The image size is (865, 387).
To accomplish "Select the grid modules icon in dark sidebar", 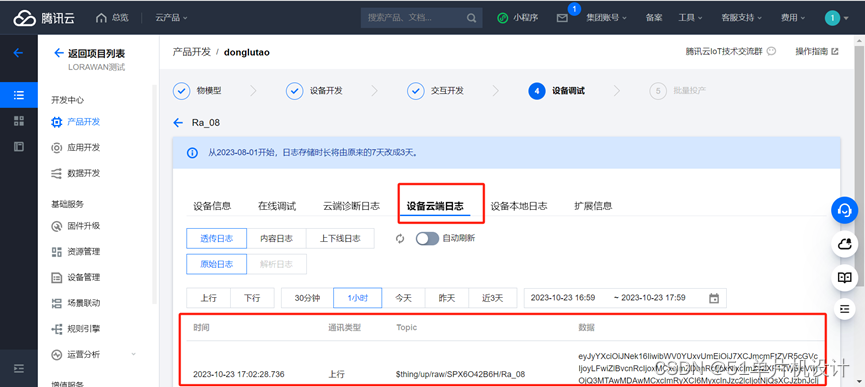I will point(19,121).
